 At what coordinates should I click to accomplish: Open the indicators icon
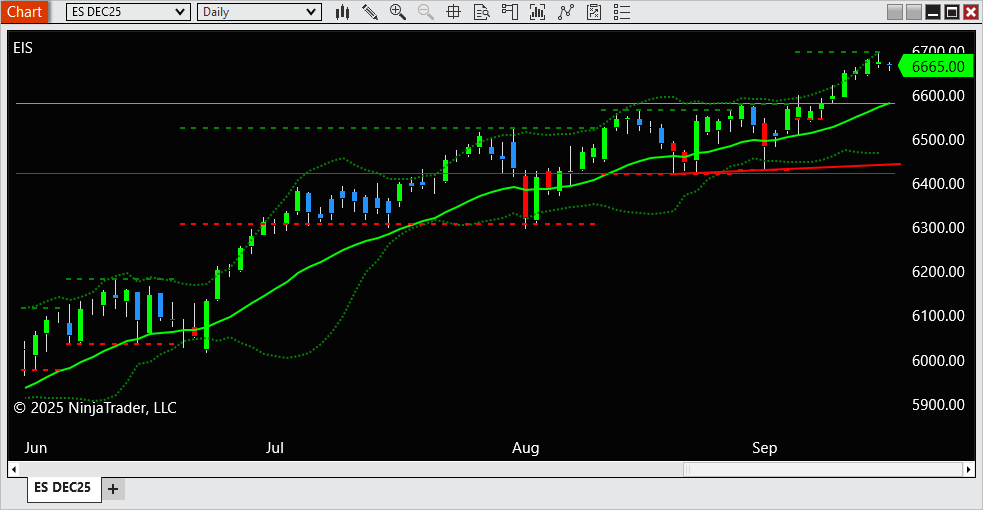537,12
